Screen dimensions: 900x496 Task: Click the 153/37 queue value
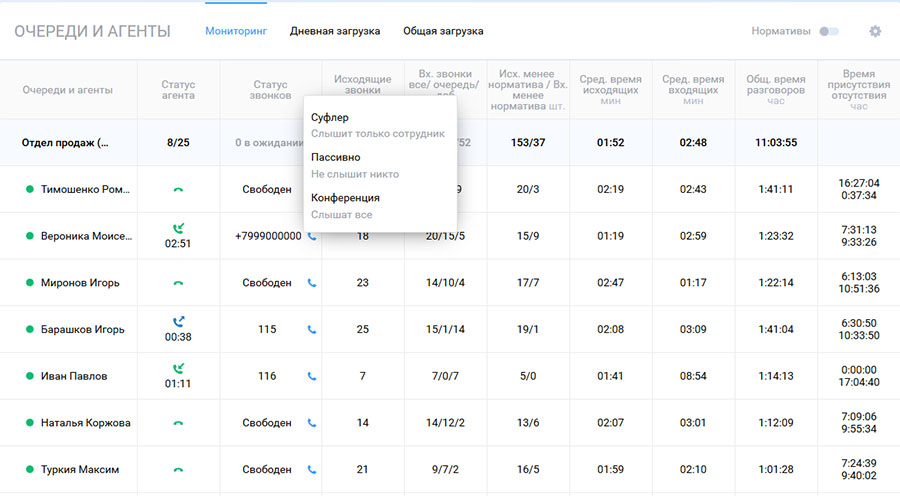click(x=527, y=142)
